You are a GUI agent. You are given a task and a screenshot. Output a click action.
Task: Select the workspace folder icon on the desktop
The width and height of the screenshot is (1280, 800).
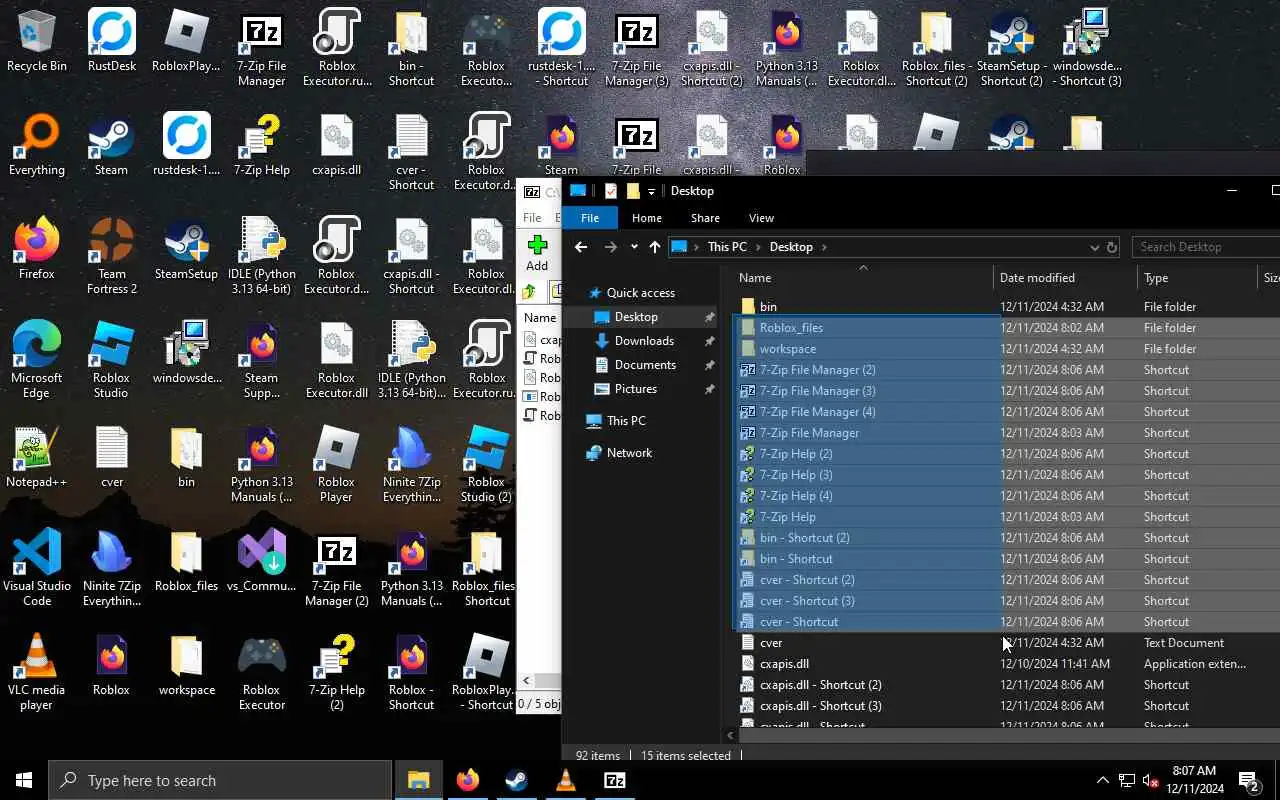pos(187,666)
